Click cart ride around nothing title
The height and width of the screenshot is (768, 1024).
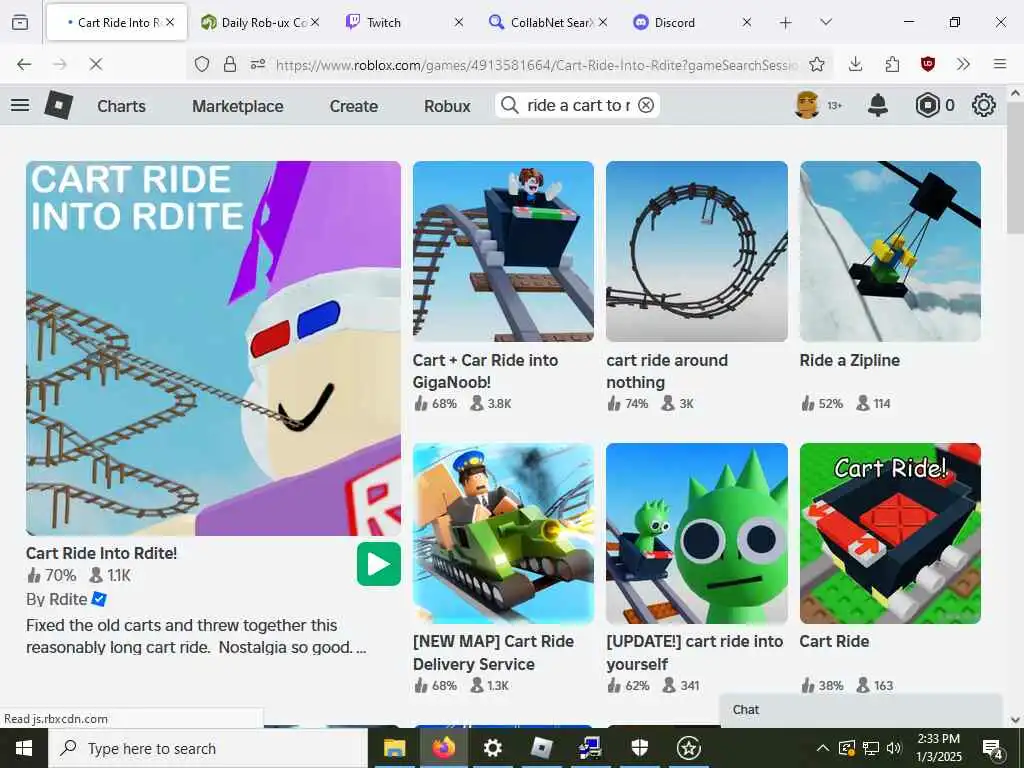coord(667,371)
